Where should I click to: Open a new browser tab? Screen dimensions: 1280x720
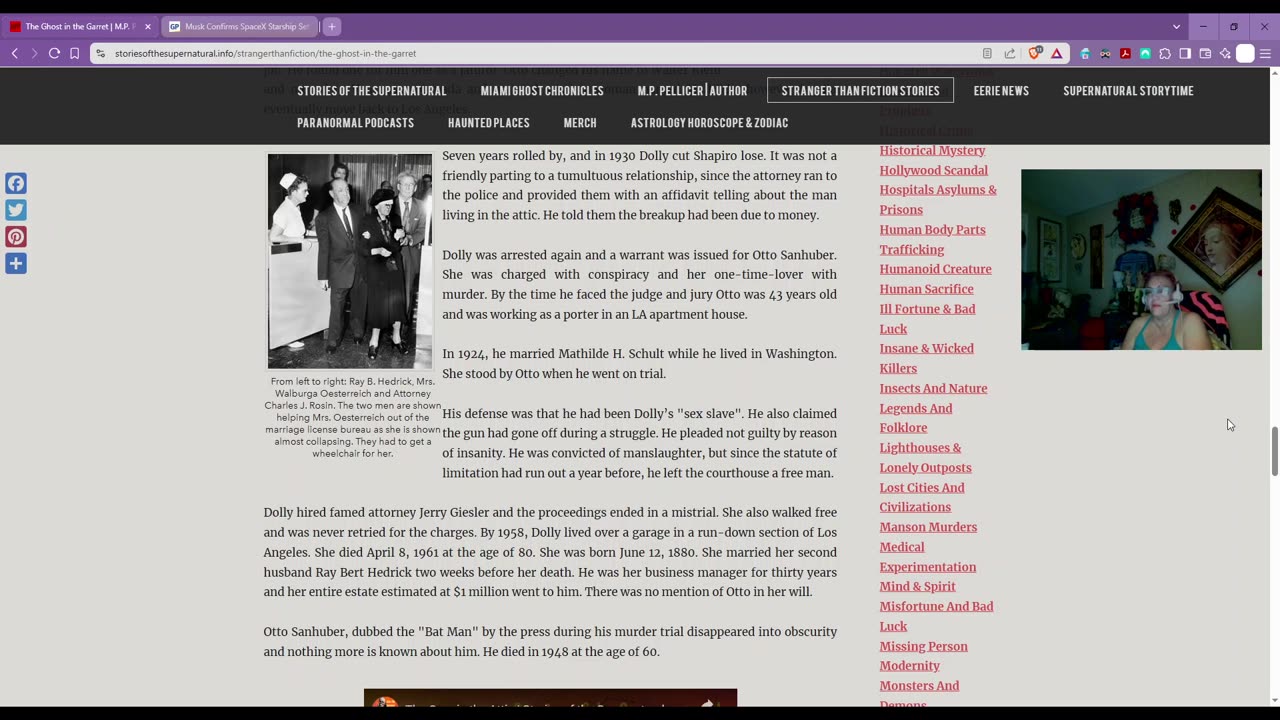tap(332, 26)
